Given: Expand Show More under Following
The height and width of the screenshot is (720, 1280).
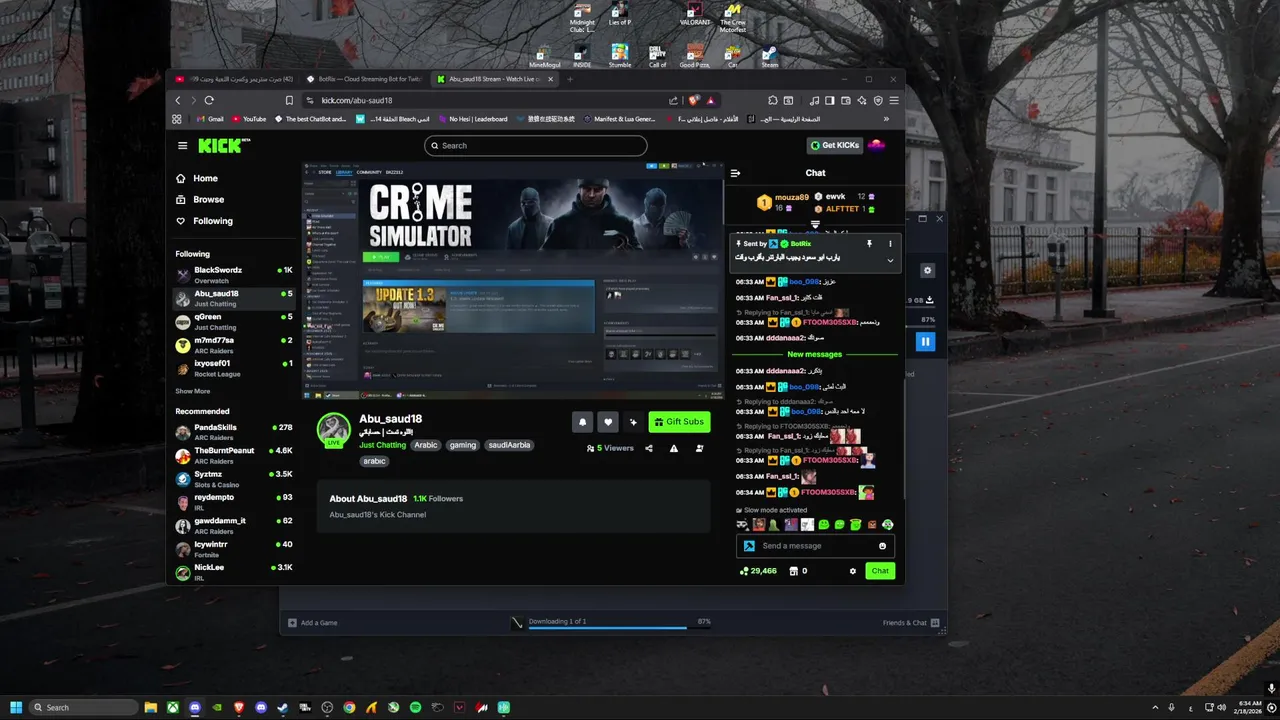Looking at the screenshot, I should (x=193, y=392).
